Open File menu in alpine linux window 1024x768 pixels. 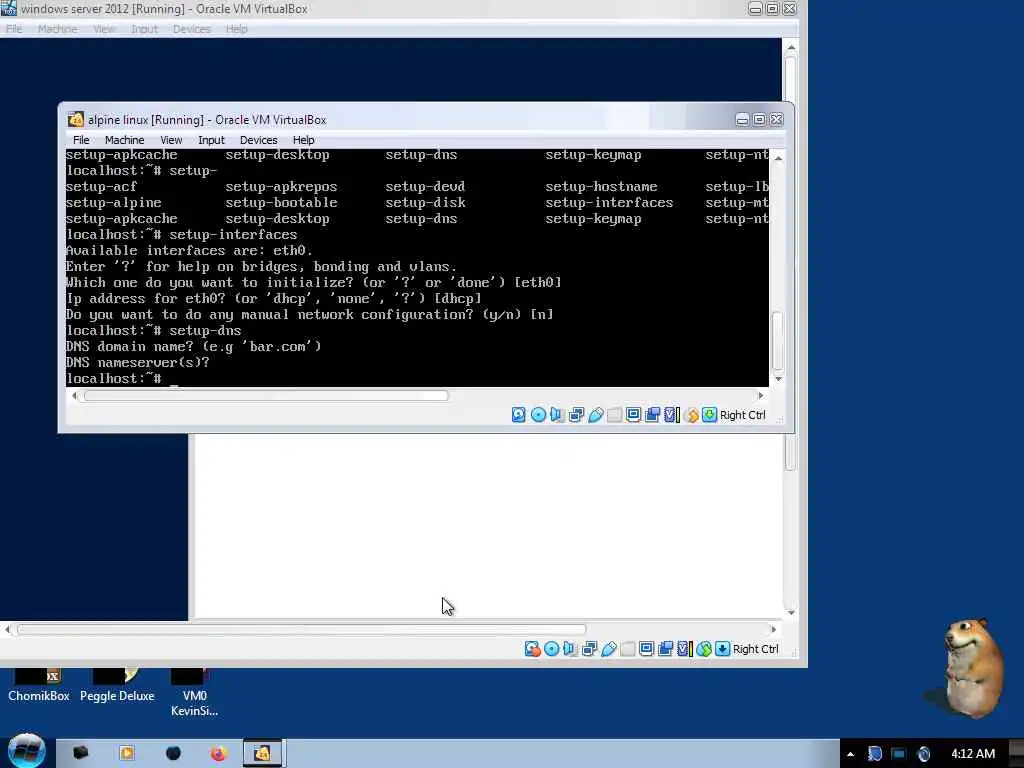(81, 140)
